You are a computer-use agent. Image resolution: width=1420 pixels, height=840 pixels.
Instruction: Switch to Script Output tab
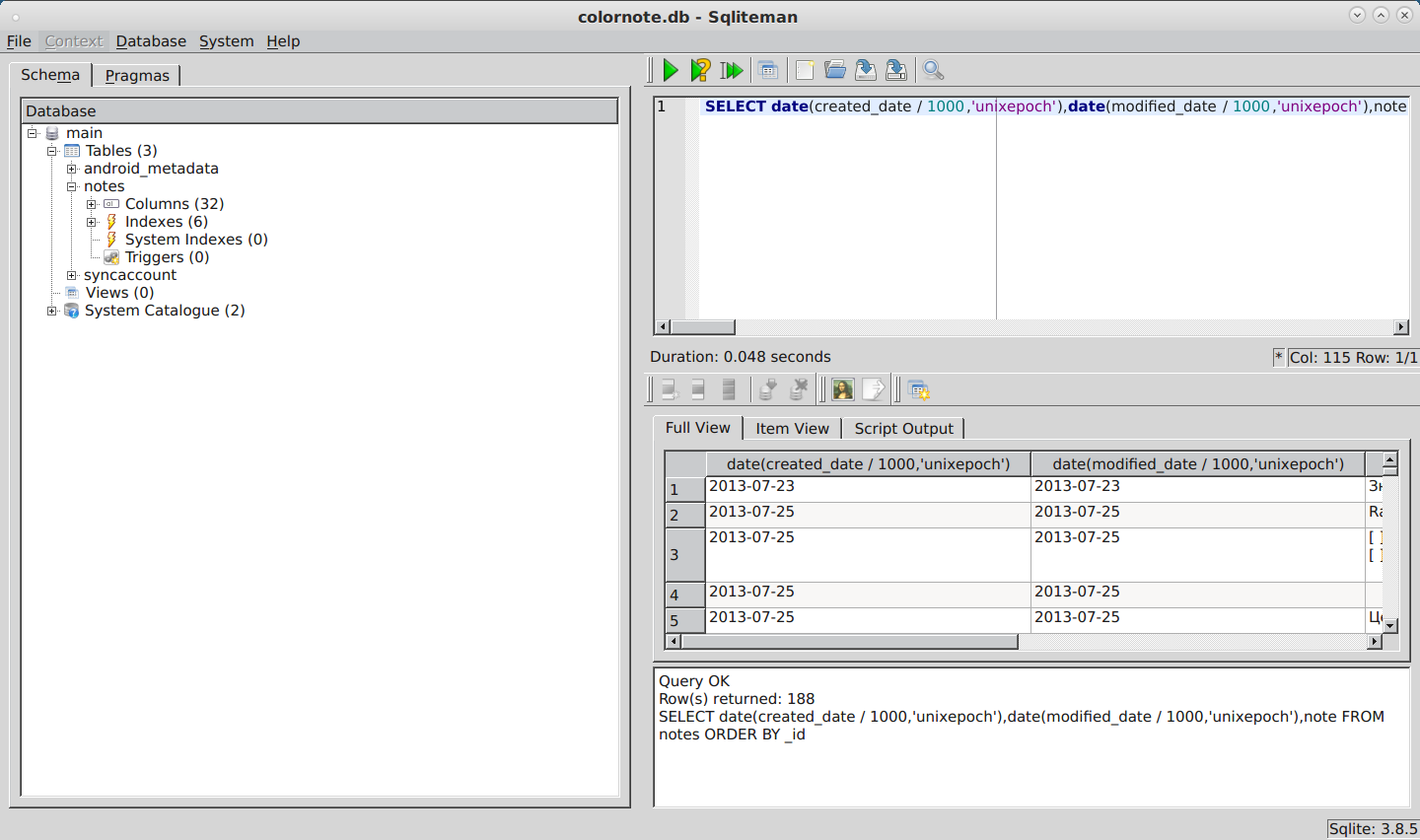[x=903, y=429]
